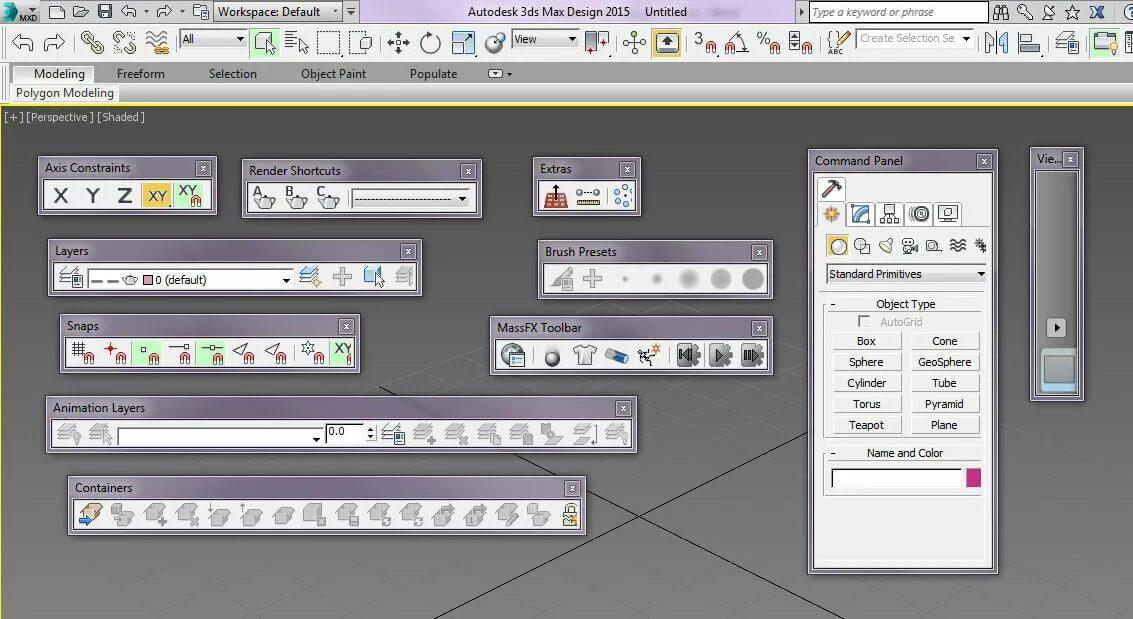Open Manage Layers dialog icon

(x=70, y=277)
